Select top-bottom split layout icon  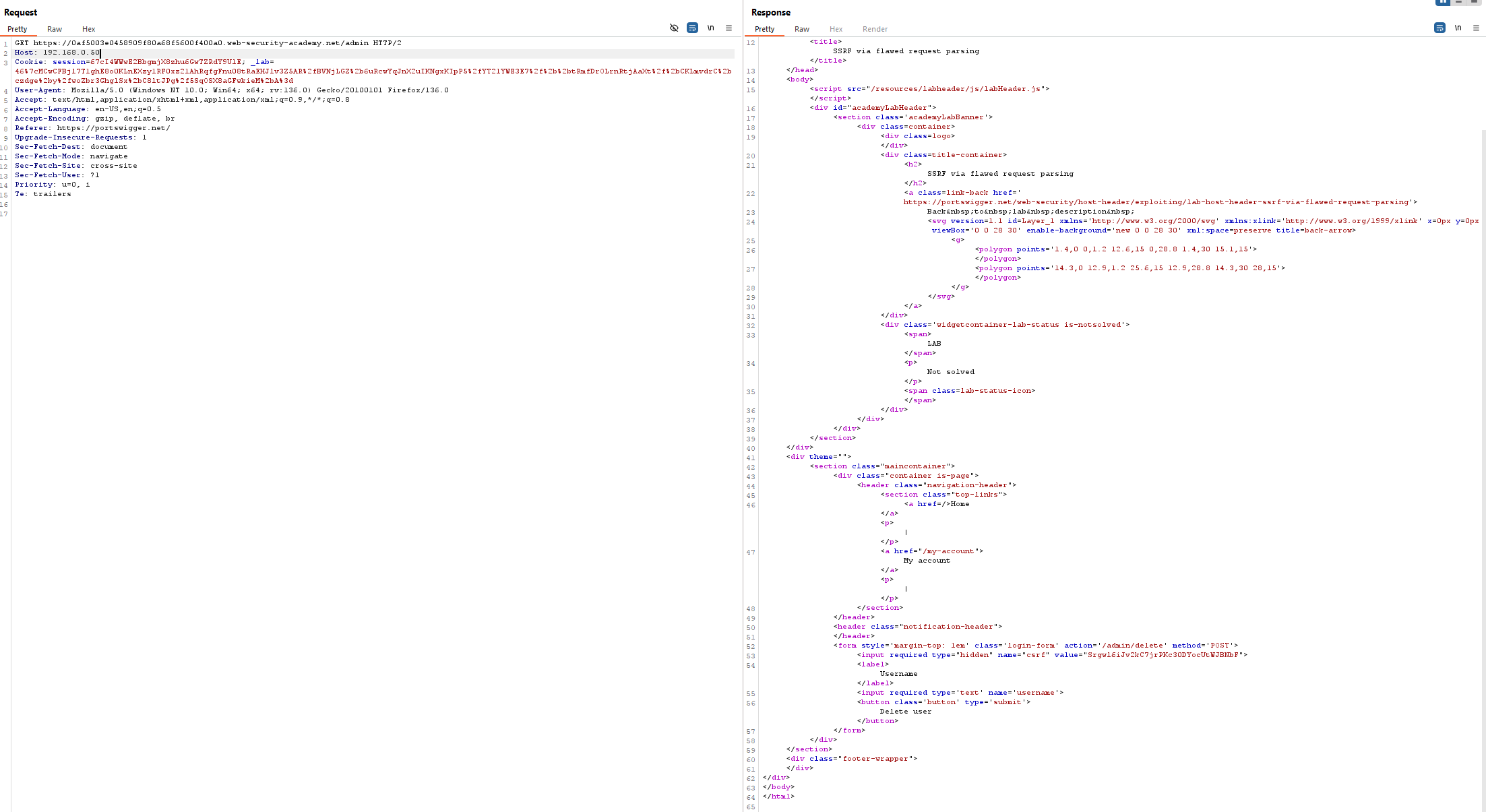(x=1458, y=2)
